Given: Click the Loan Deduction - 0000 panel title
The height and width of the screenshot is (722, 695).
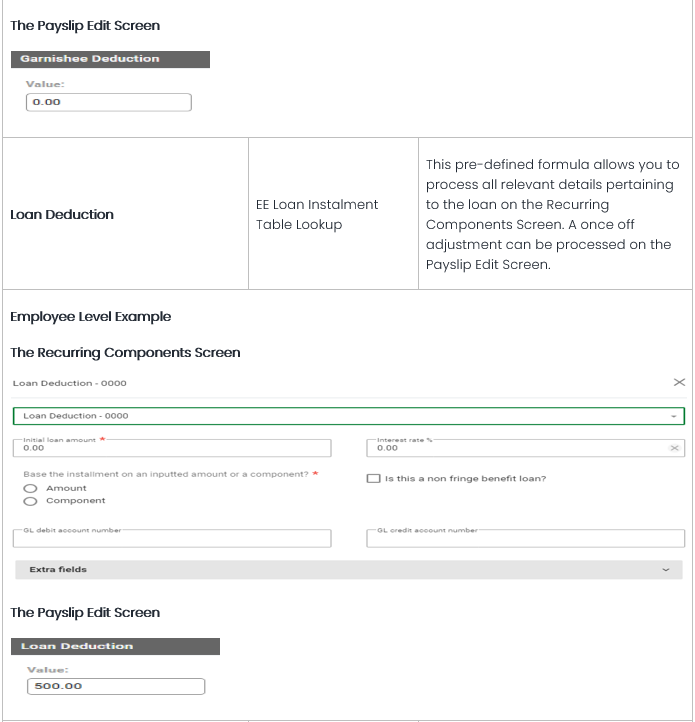Looking at the screenshot, I should (x=70, y=383).
